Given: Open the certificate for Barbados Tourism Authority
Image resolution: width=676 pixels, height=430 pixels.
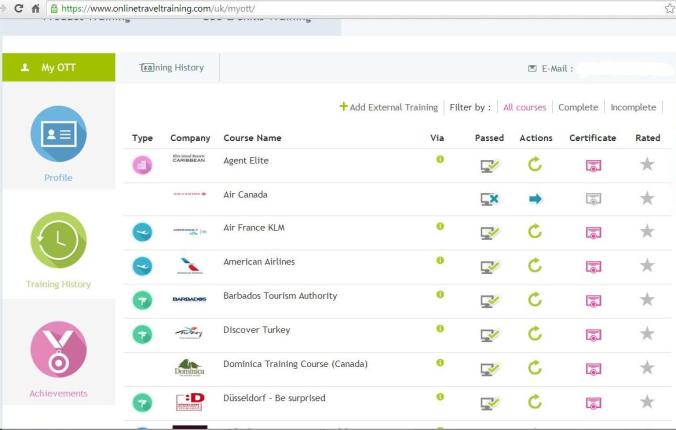Looking at the screenshot, I should point(593,300).
